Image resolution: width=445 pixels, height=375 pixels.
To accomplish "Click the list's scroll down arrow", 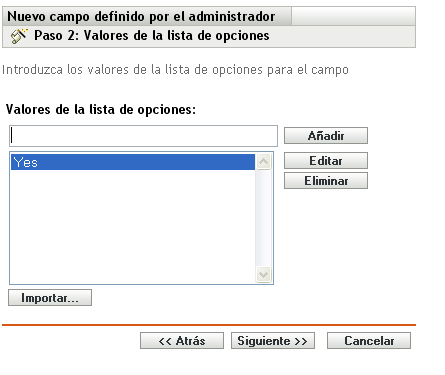I will click(x=263, y=274).
